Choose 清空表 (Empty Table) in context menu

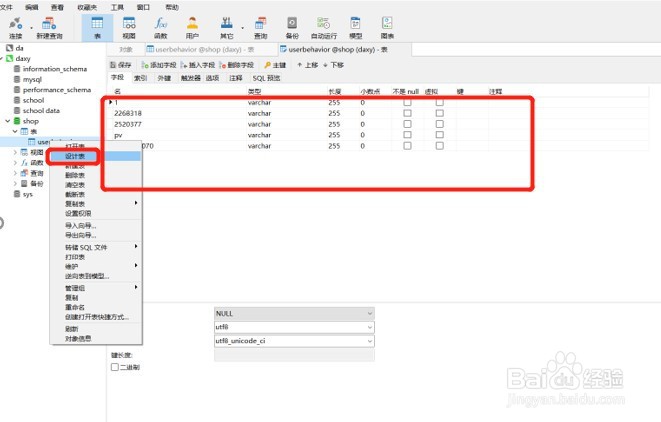(x=96, y=185)
